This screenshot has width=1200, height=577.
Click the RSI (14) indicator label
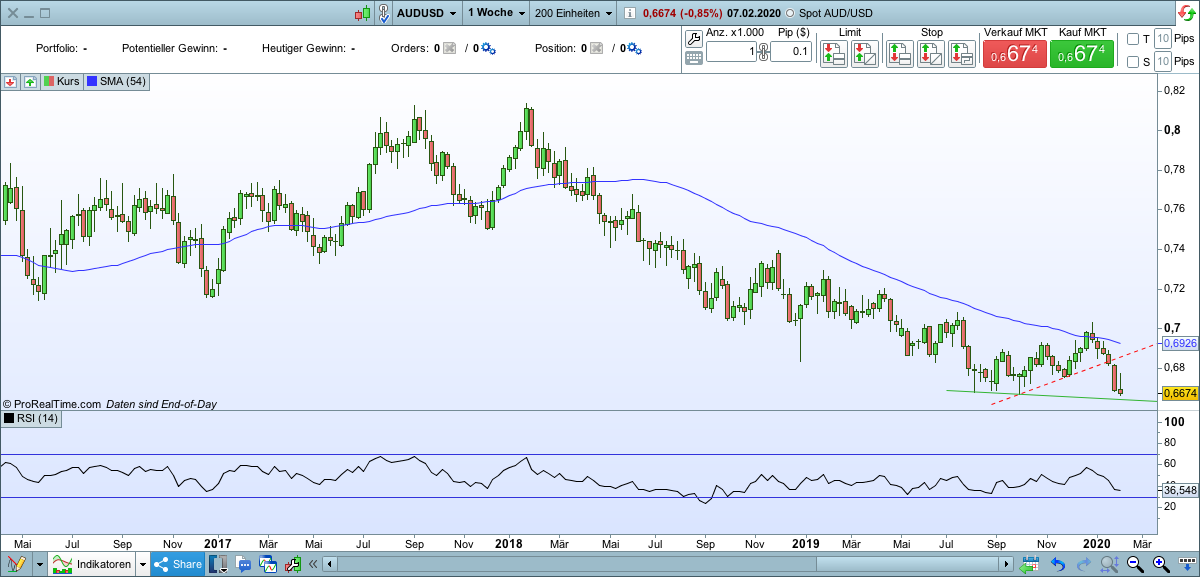pos(32,418)
